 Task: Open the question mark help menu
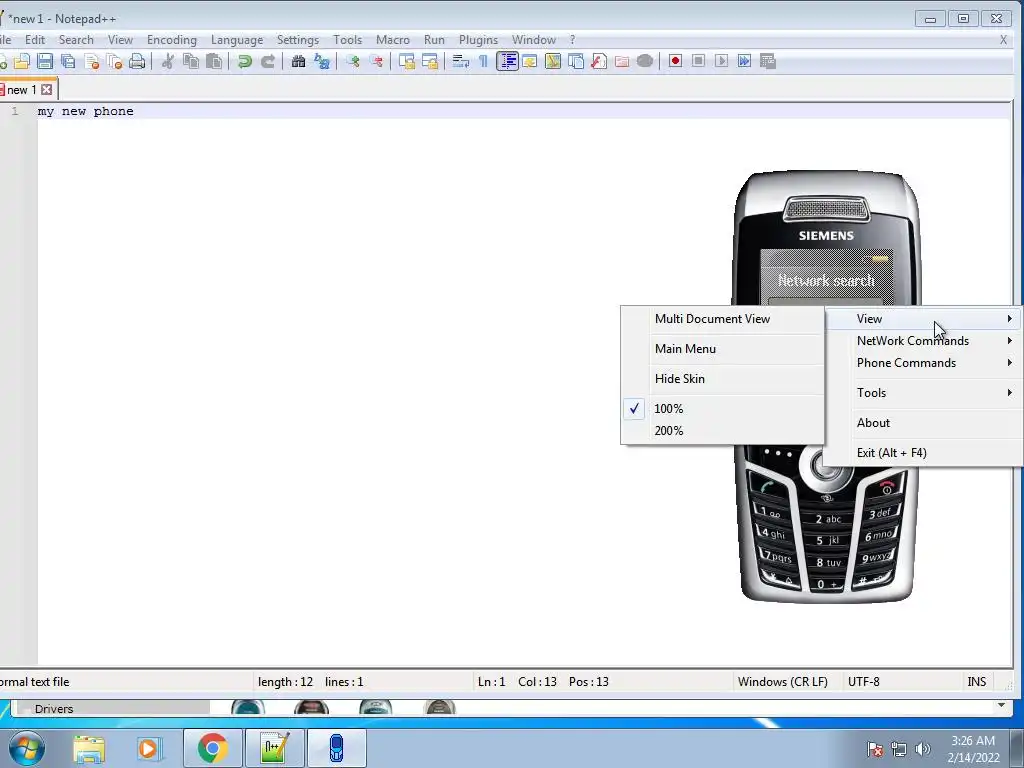coord(572,40)
